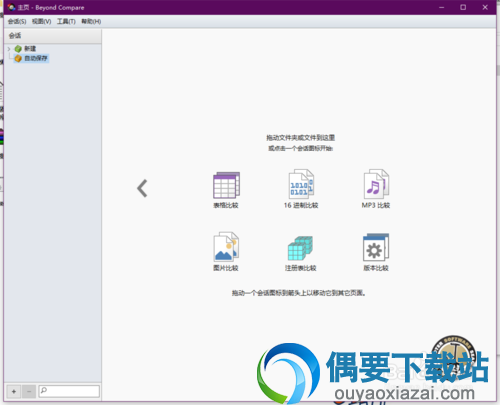Remove session with the minus button
This screenshot has height=405, width=500.
[x=29, y=391]
